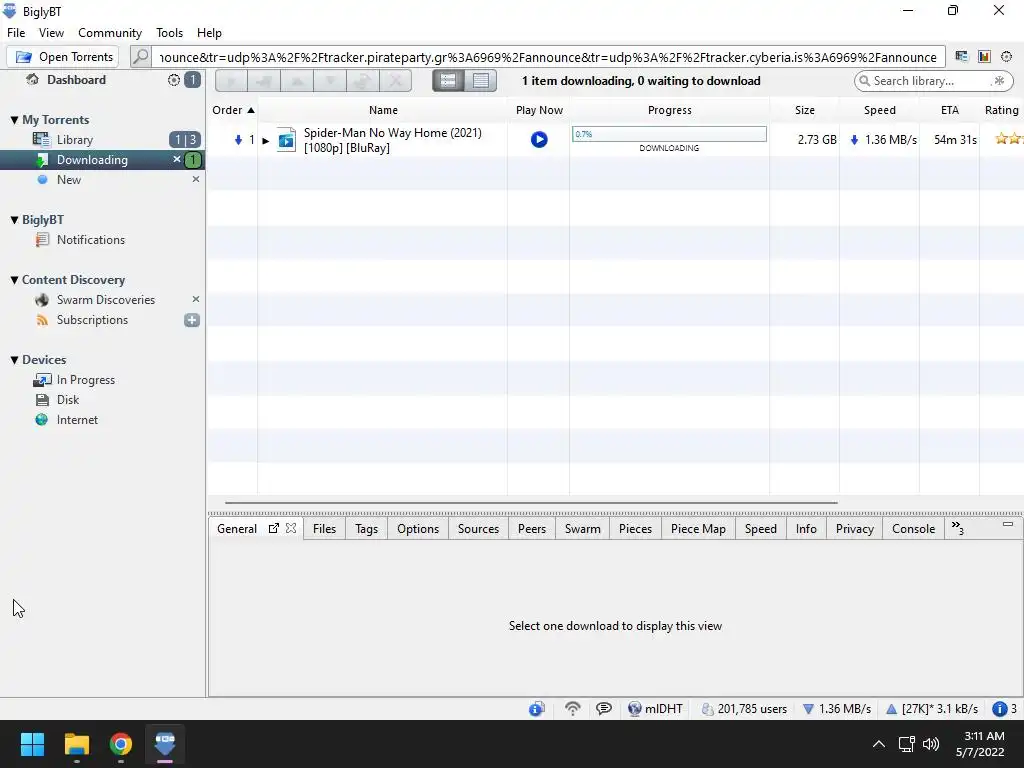Minimize the bottom details panel
The width and height of the screenshot is (1024, 768).
coord(1008,524)
